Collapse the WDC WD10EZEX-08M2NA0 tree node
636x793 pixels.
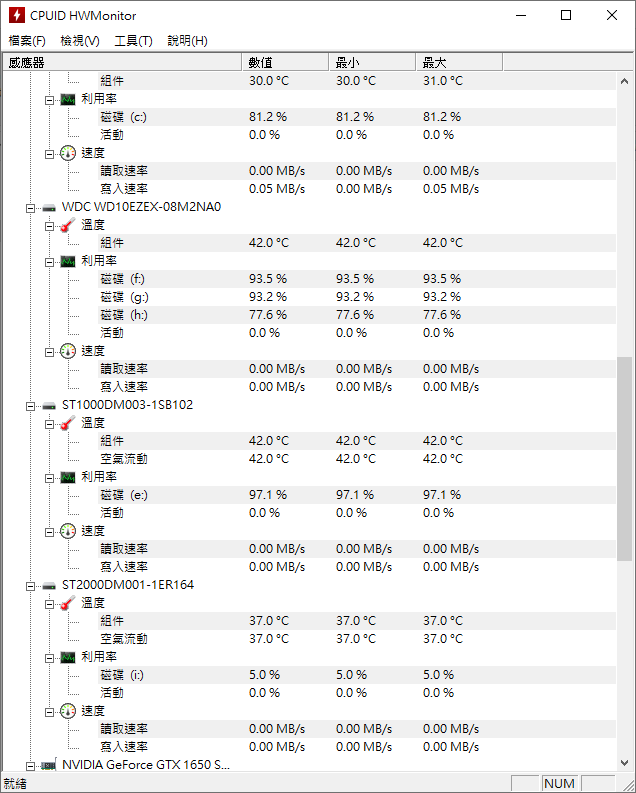point(30,208)
